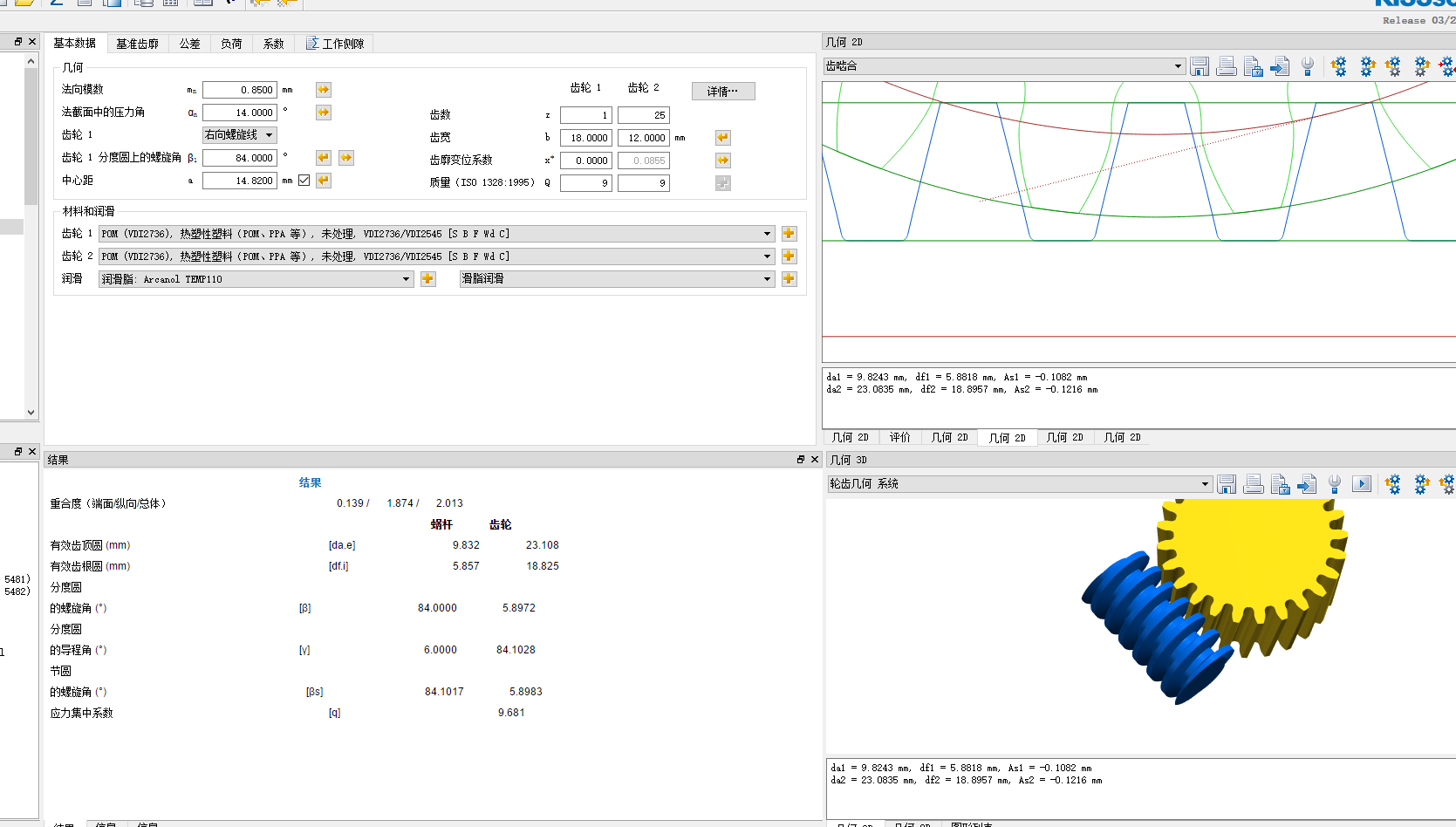Switch to the 基准齿廓 tab
This screenshot has height=827, width=1456.
click(x=137, y=44)
